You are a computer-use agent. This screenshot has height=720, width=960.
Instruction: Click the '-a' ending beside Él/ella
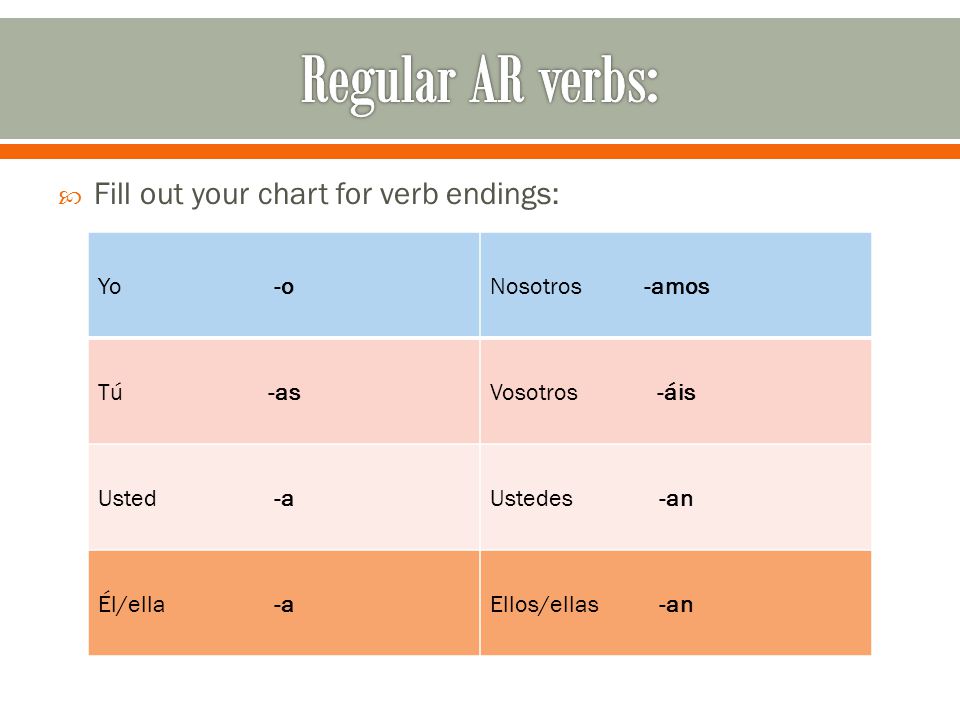point(283,605)
